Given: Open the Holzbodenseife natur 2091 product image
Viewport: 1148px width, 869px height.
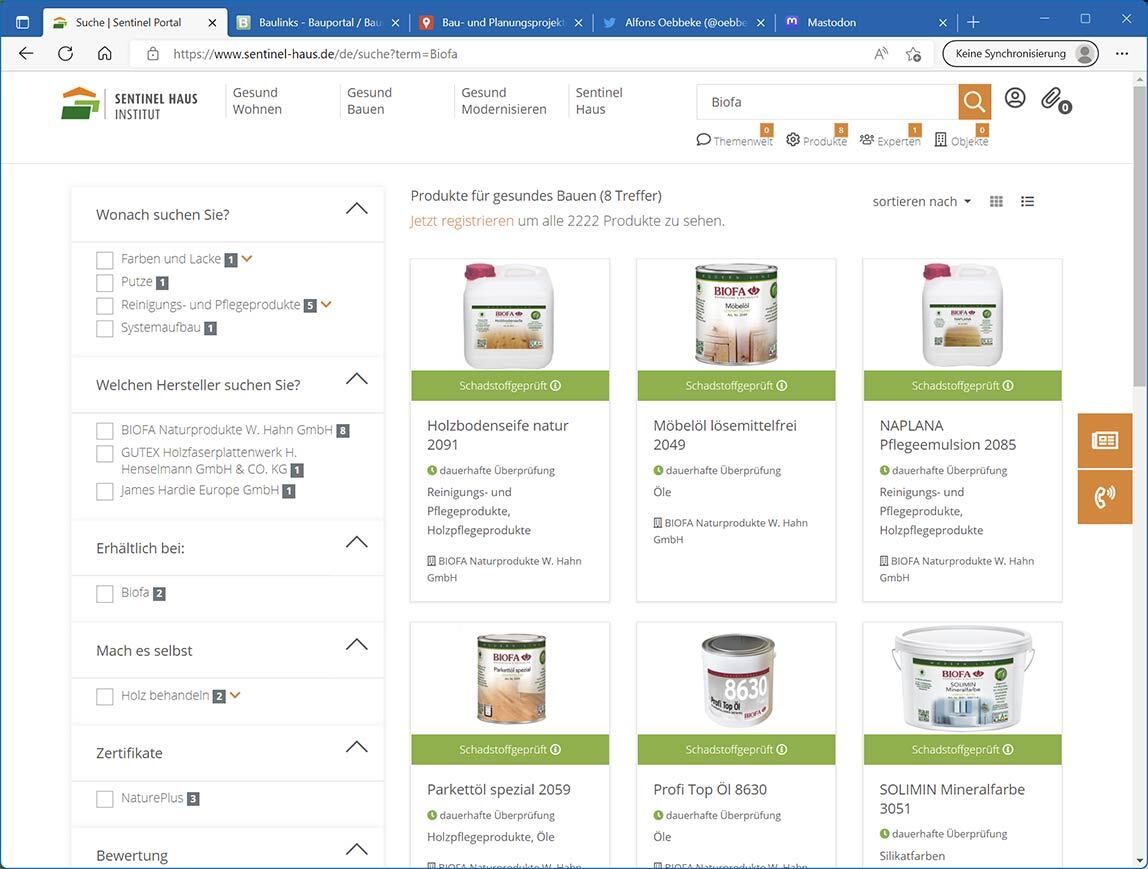Looking at the screenshot, I should 510,316.
